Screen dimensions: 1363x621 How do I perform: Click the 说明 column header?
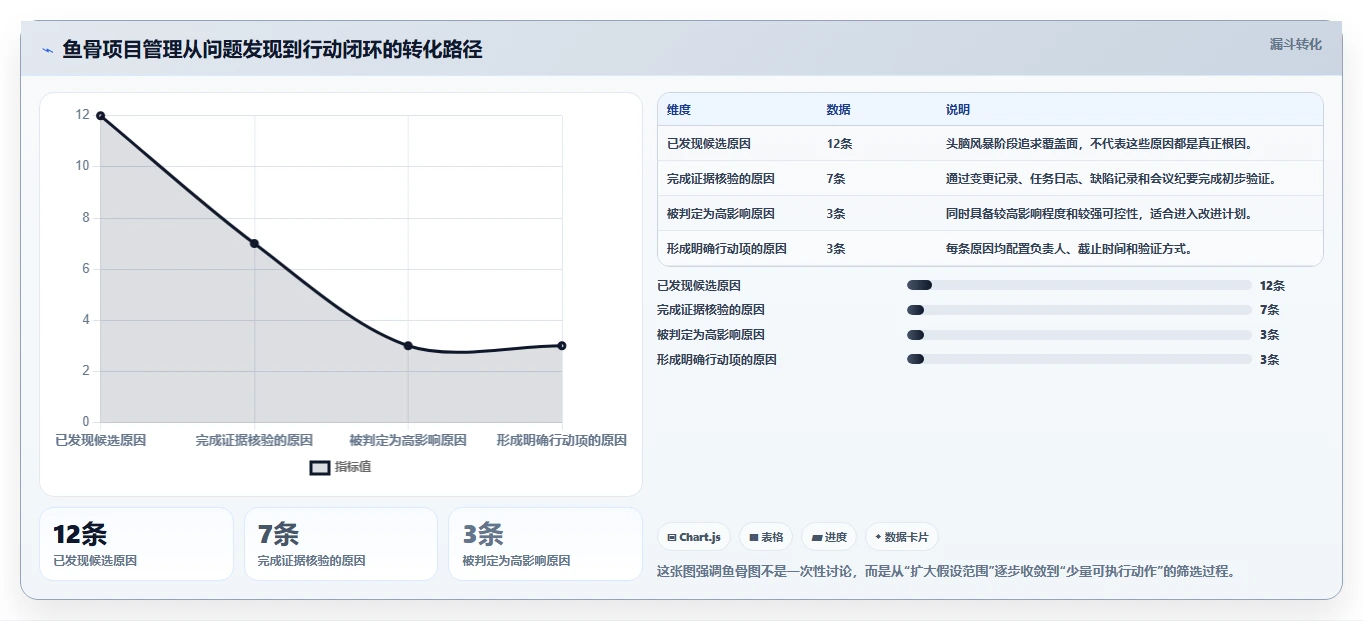[958, 110]
